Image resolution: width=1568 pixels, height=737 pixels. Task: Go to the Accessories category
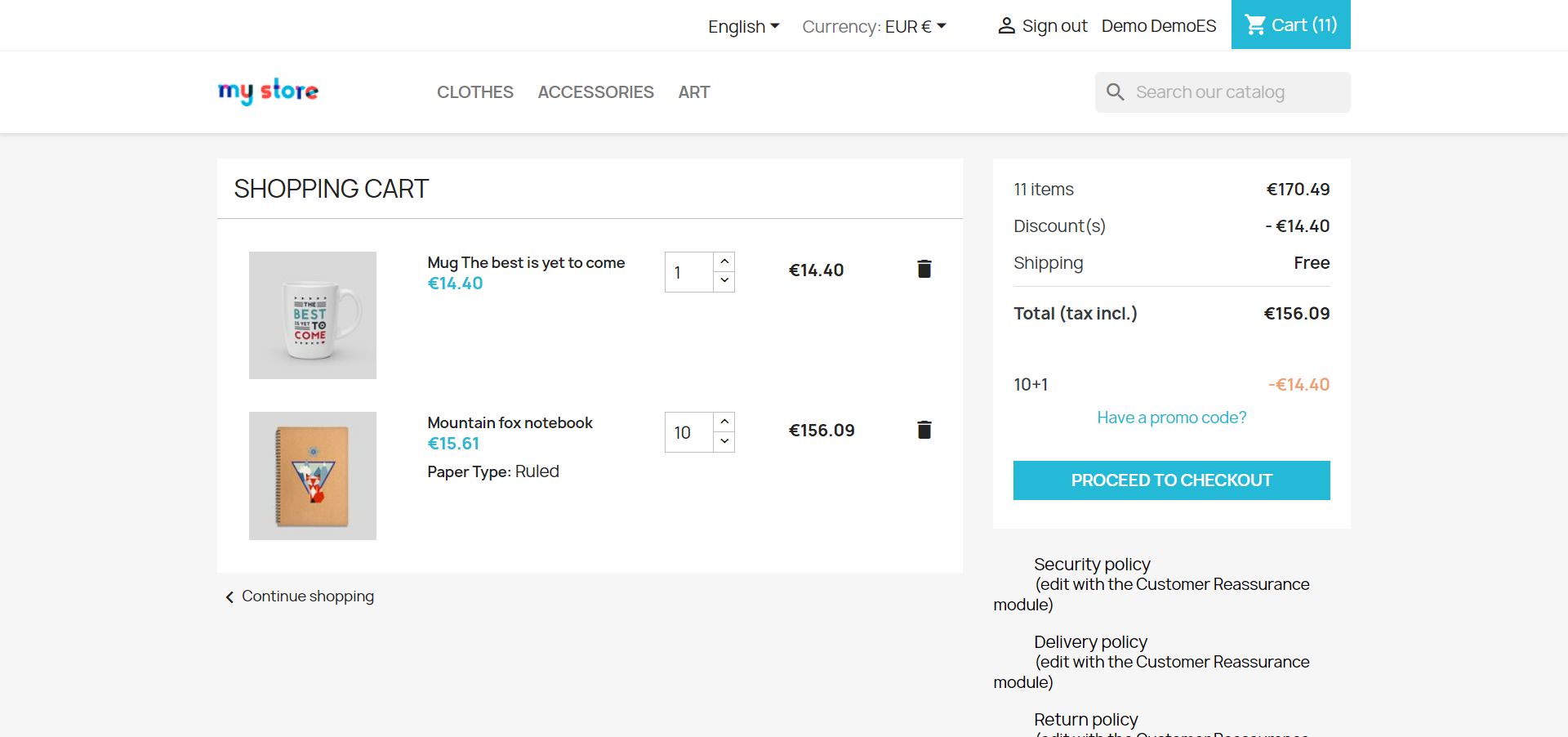click(x=595, y=92)
